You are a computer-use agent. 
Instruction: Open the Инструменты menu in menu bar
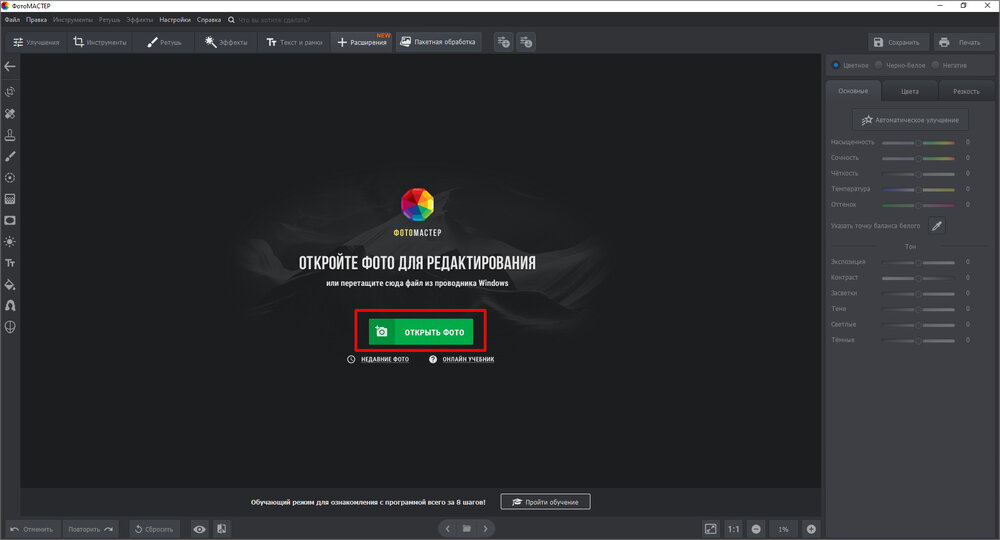click(x=72, y=20)
